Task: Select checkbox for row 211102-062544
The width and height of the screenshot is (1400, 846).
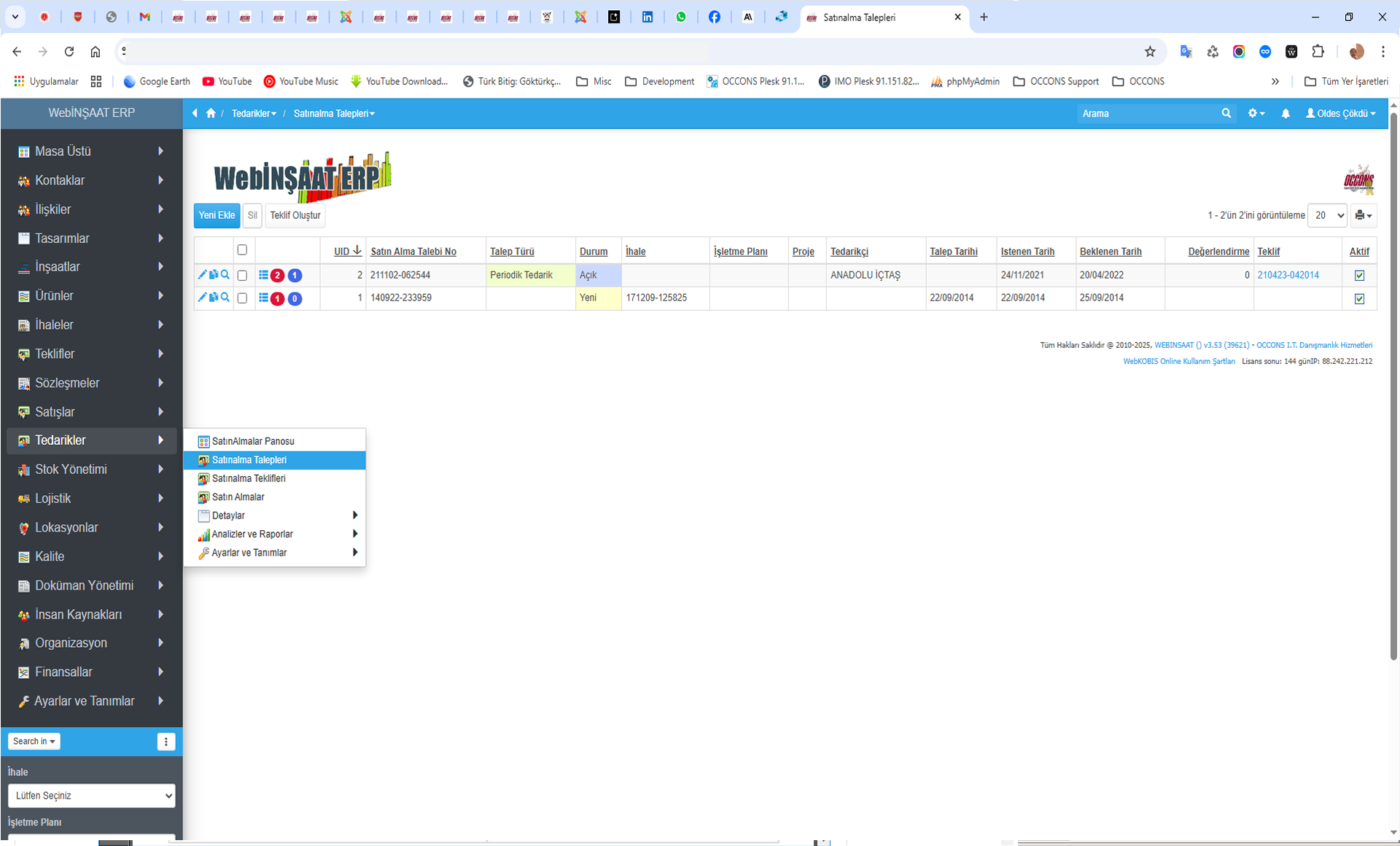Action: pyautogui.click(x=242, y=276)
